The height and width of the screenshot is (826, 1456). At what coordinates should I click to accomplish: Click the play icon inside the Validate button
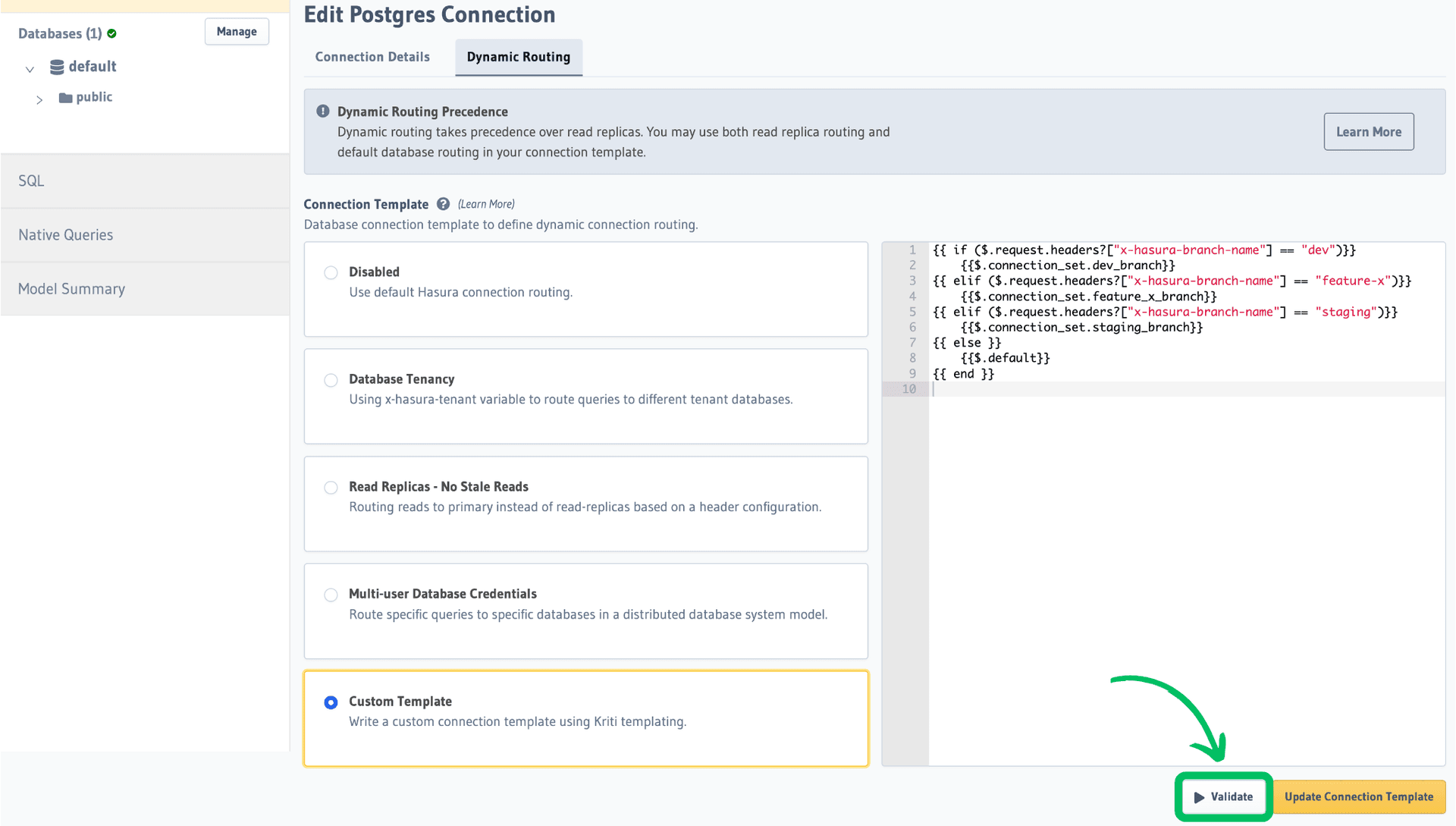(1199, 797)
